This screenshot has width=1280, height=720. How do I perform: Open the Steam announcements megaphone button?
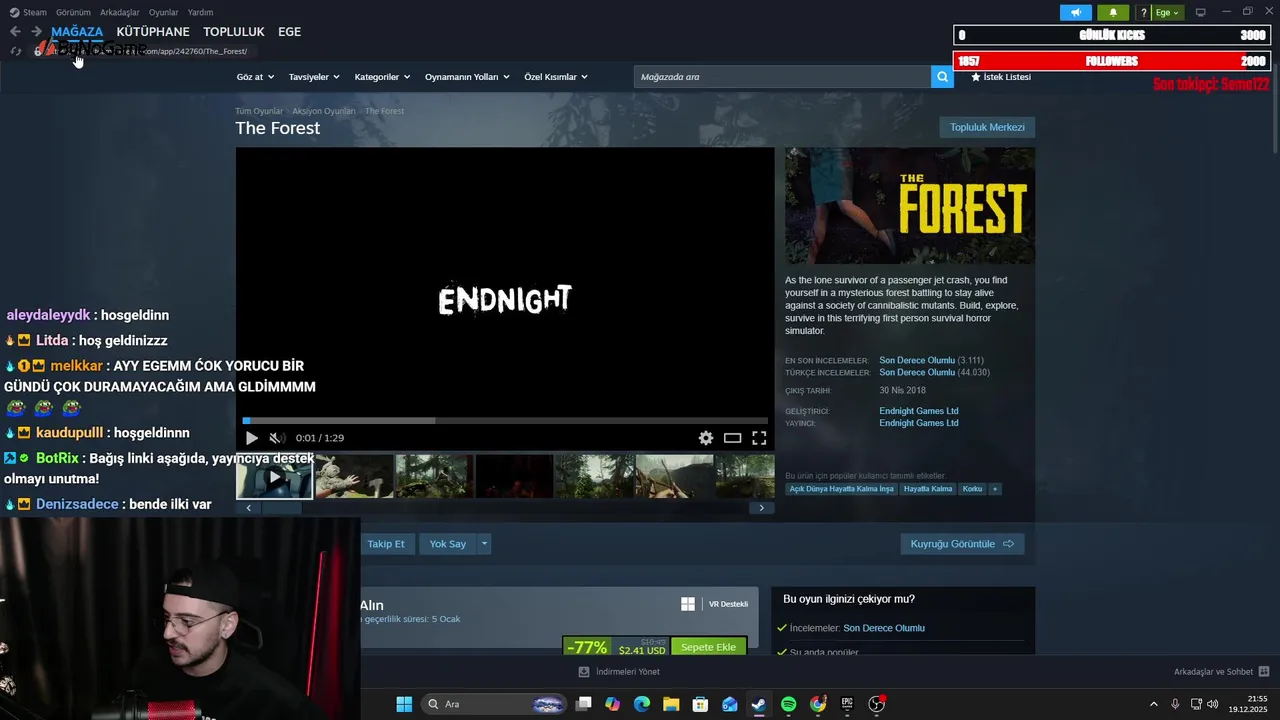[x=1076, y=12]
